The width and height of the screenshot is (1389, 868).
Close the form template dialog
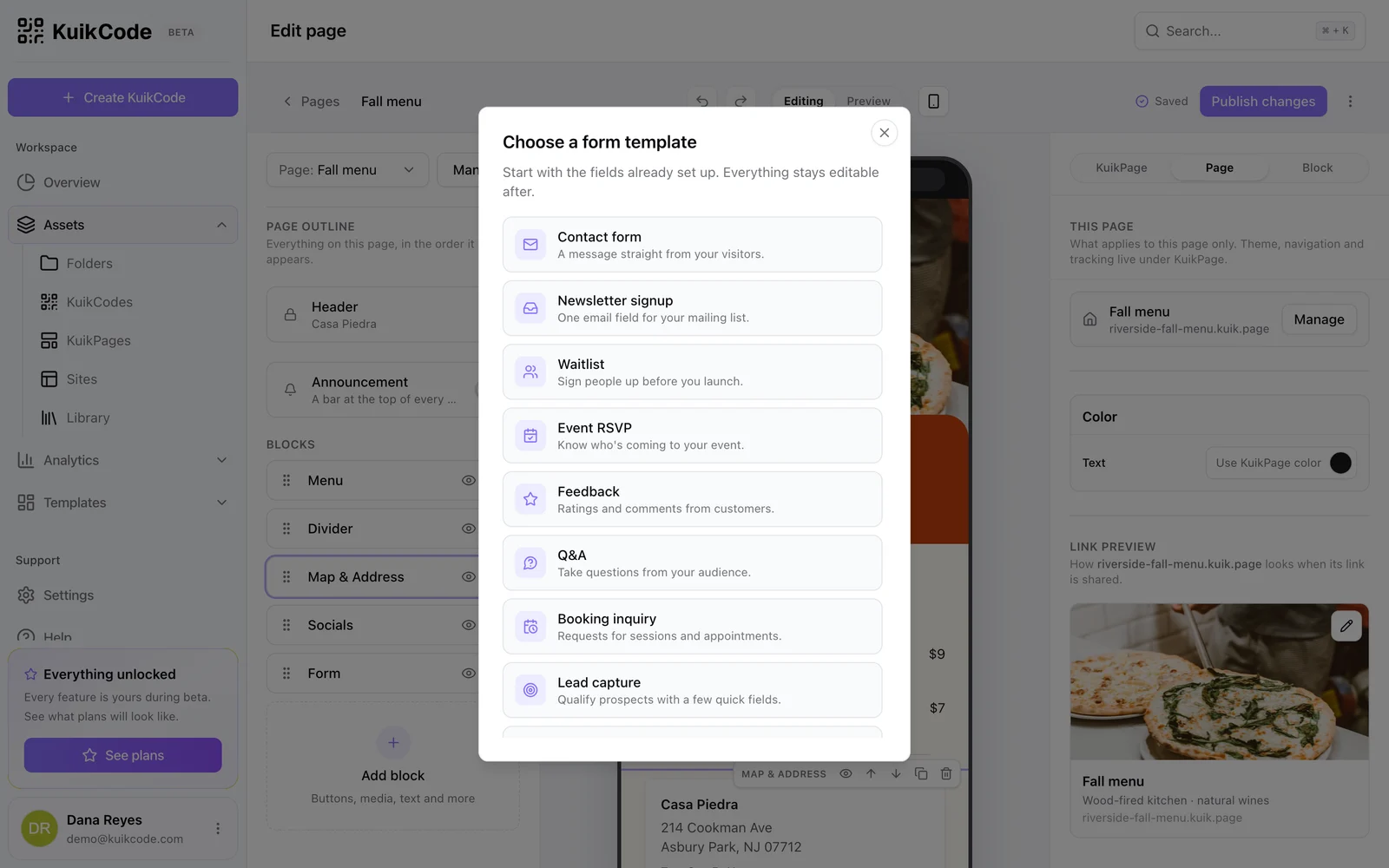tap(884, 133)
